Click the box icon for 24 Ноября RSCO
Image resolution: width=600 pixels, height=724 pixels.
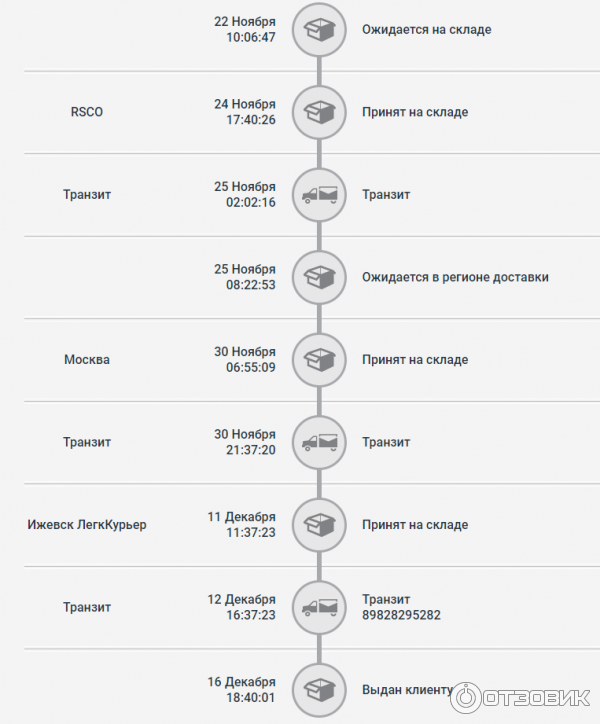tap(319, 112)
